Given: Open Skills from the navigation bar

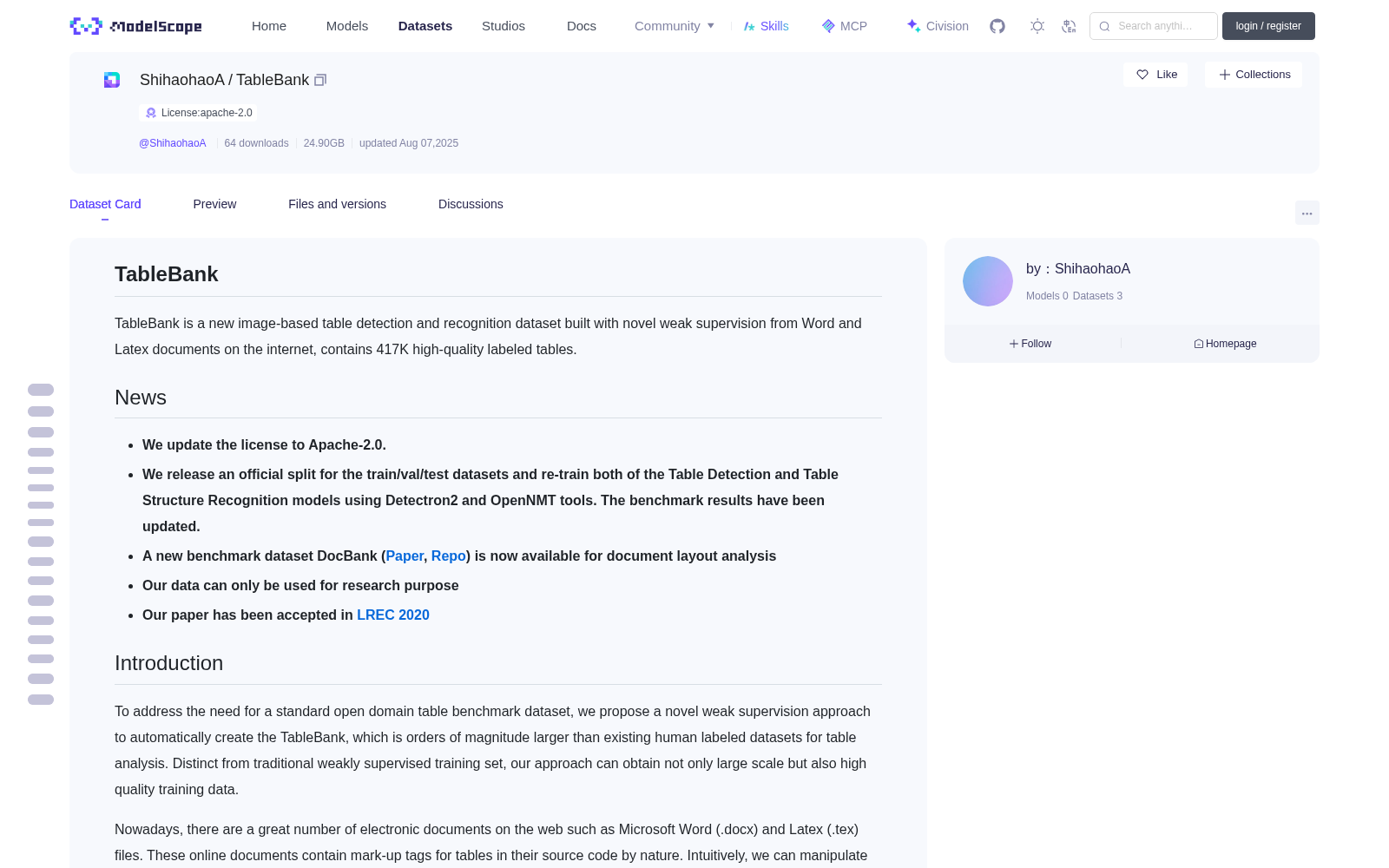Looking at the screenshot, I should pyautogui.click(x=766, y=26).
